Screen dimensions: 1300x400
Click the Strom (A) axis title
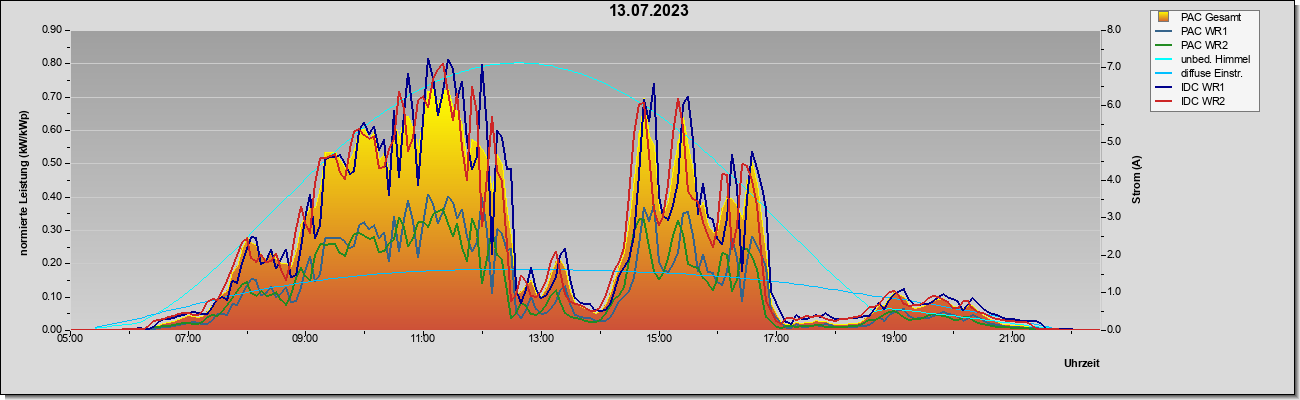pos(1137,180)
